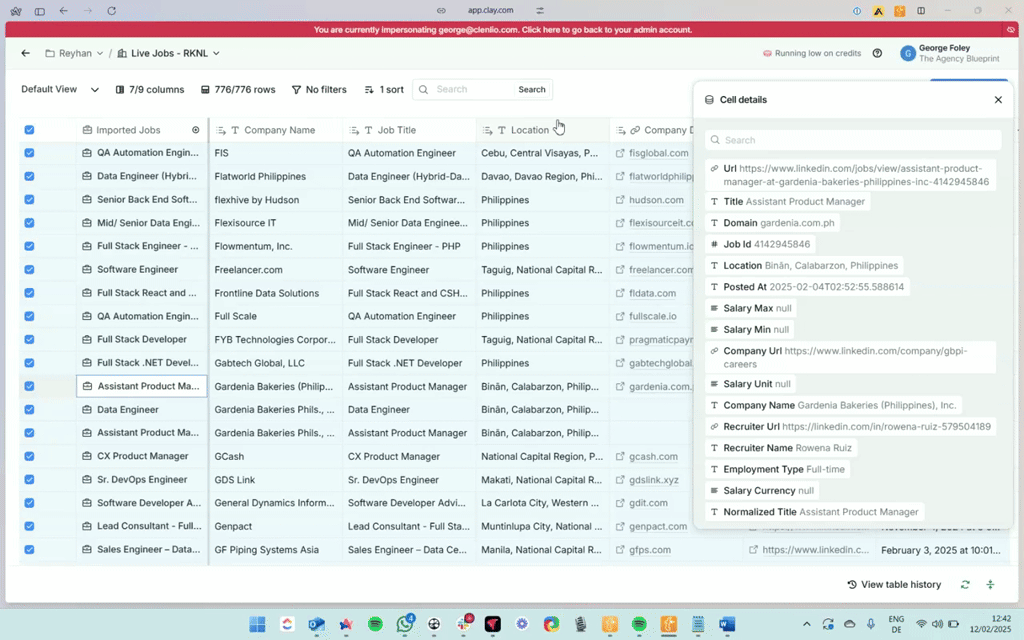Click the browser reload page icon
Viewport: 1024px width, 640px height.
pyautogui.click(x=111, y=11)
